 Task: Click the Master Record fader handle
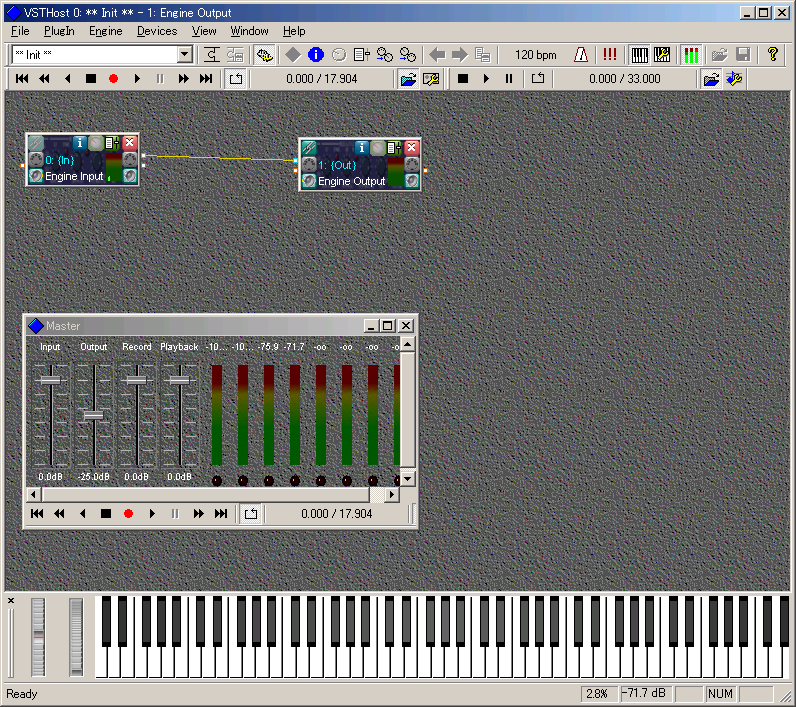click(x=137, y=380)
